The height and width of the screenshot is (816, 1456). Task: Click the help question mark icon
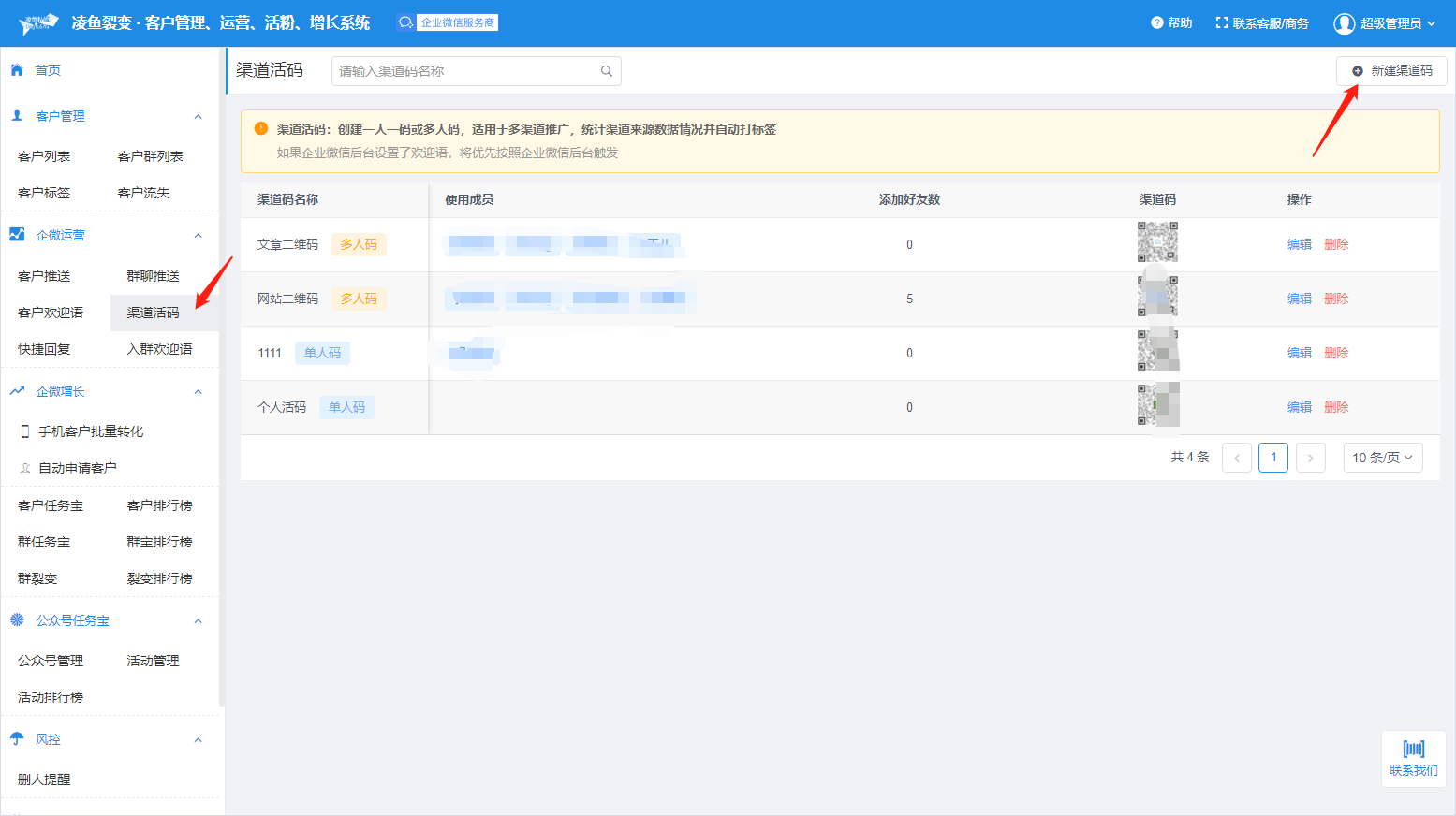point(1156,23)
